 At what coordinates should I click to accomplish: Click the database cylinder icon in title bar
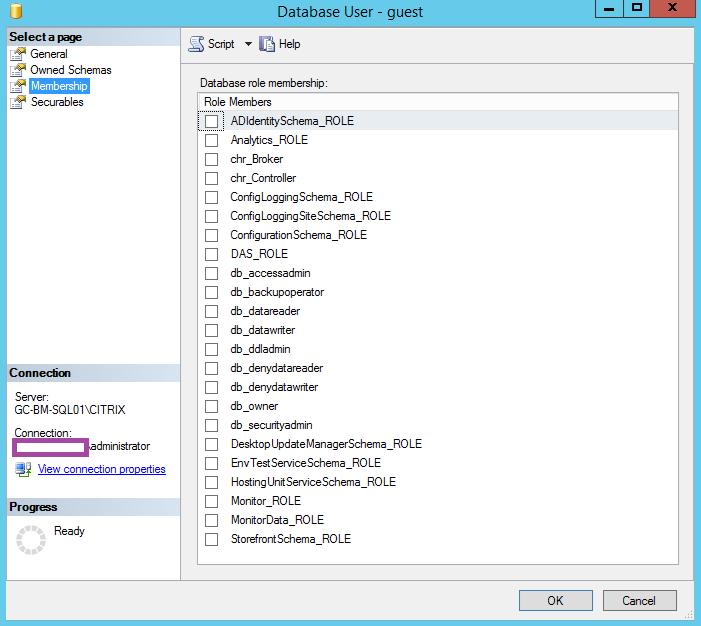16,11
